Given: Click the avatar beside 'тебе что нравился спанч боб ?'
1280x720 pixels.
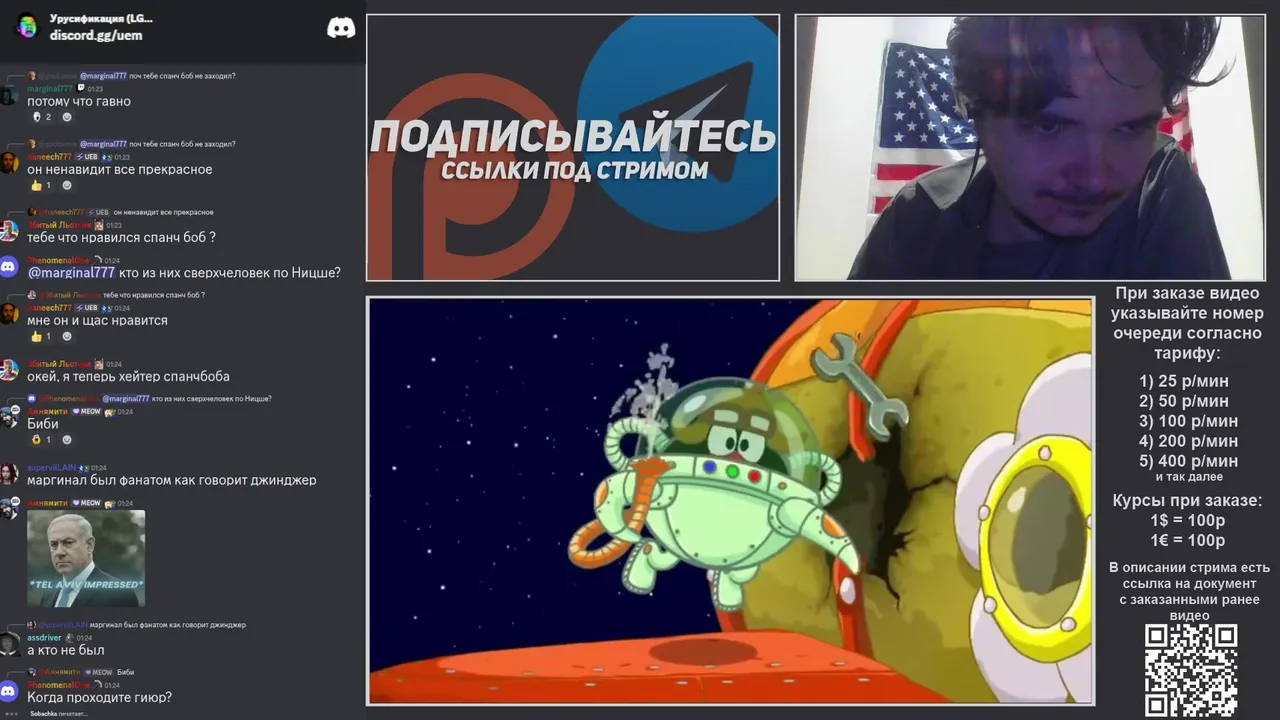Looking at the screenshot, I should pyautogui.click(x=8, y=231).
